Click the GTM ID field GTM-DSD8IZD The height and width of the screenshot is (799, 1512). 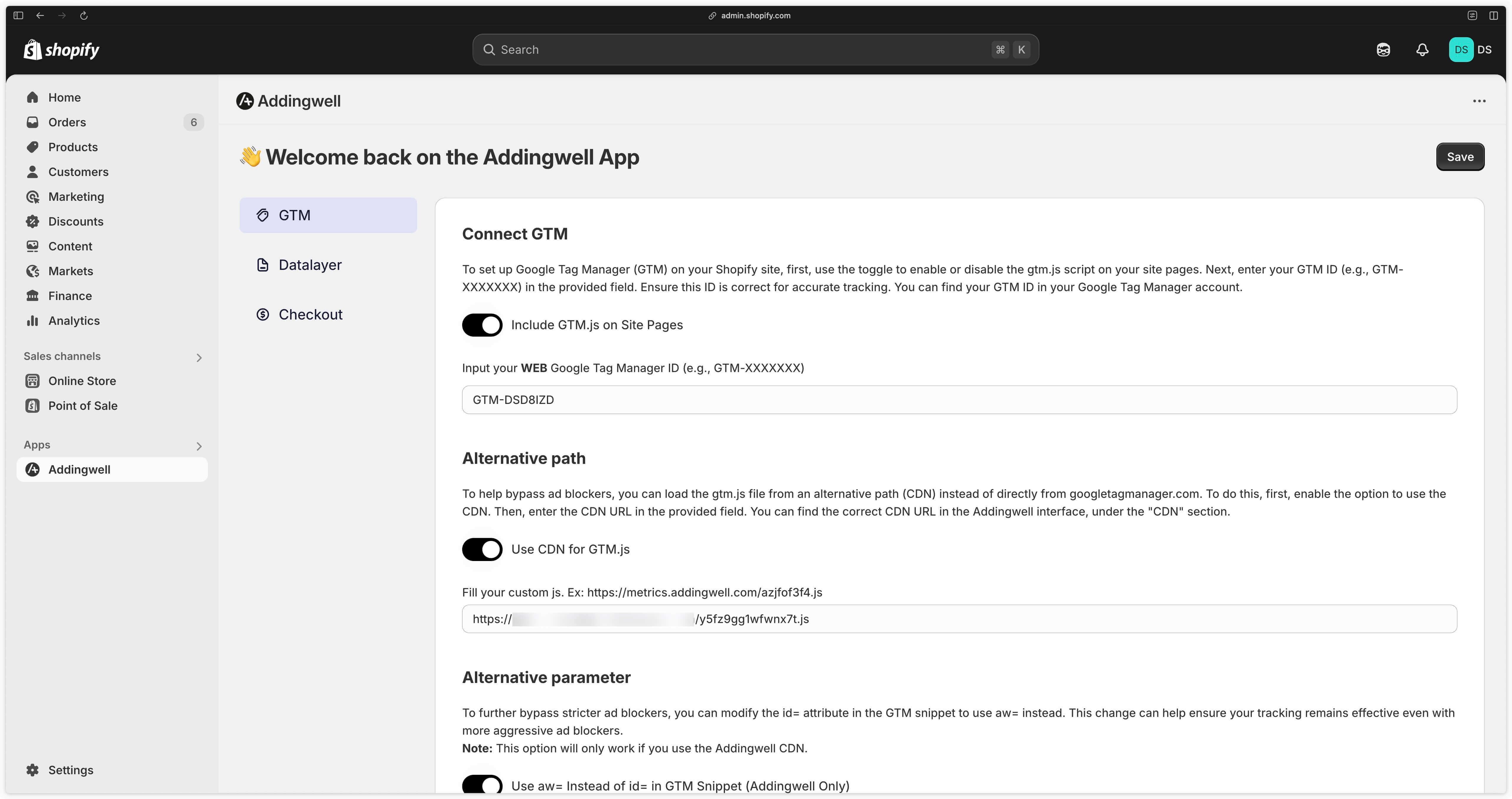pos(959,400)
